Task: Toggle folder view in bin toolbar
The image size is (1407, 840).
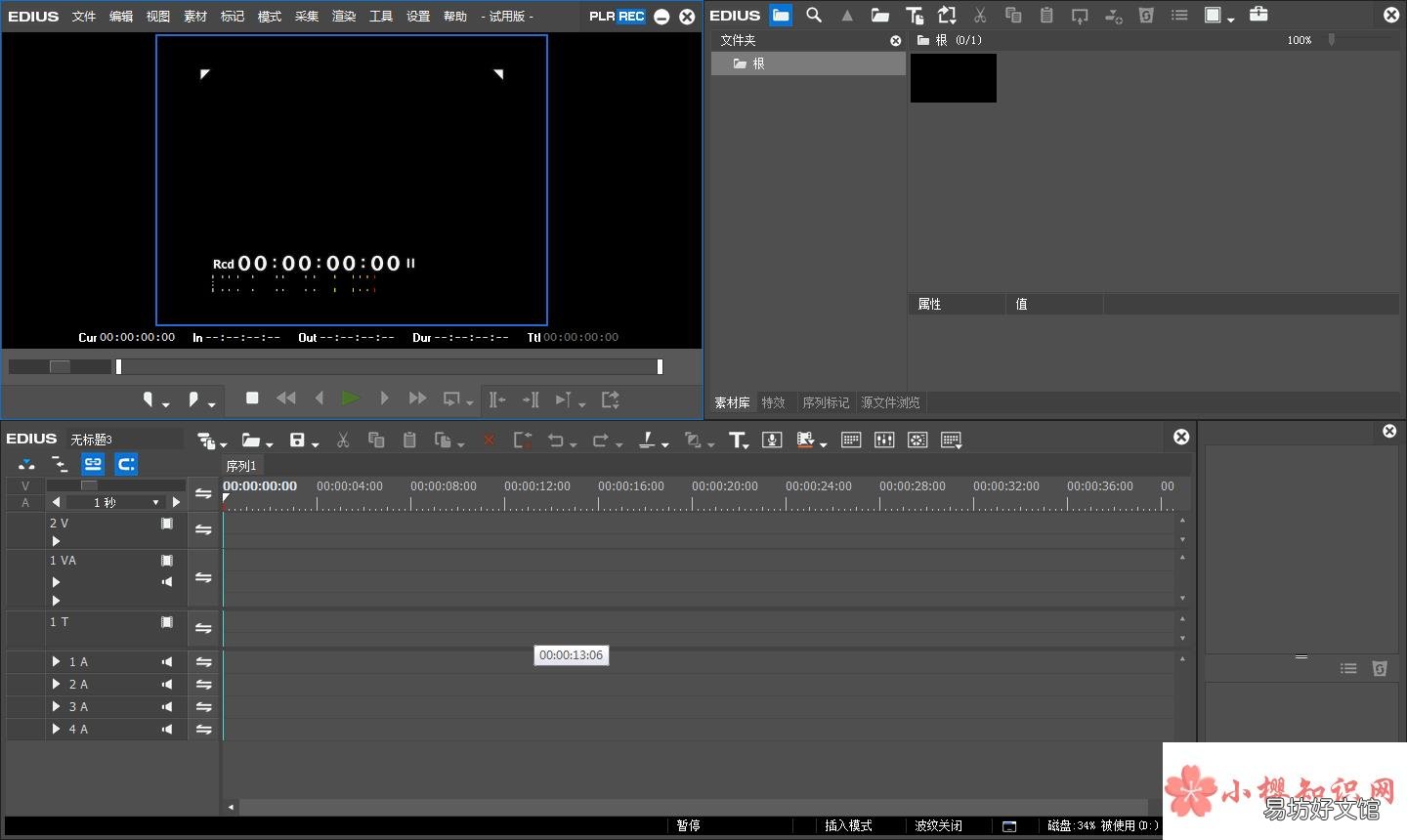Action: click(781, 15)
